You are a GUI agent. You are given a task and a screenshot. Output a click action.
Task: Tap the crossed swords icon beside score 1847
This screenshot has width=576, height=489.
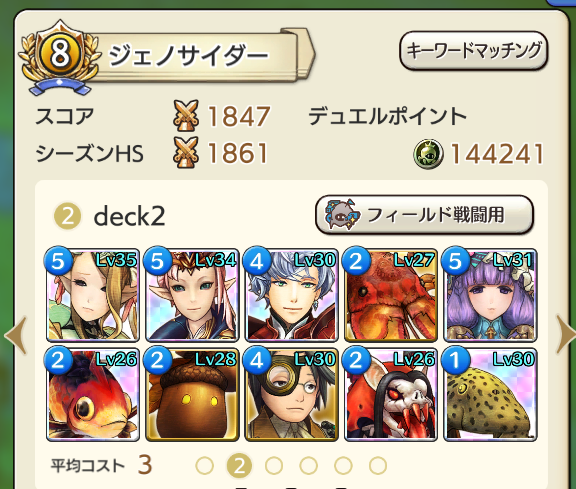pos(186,116)
